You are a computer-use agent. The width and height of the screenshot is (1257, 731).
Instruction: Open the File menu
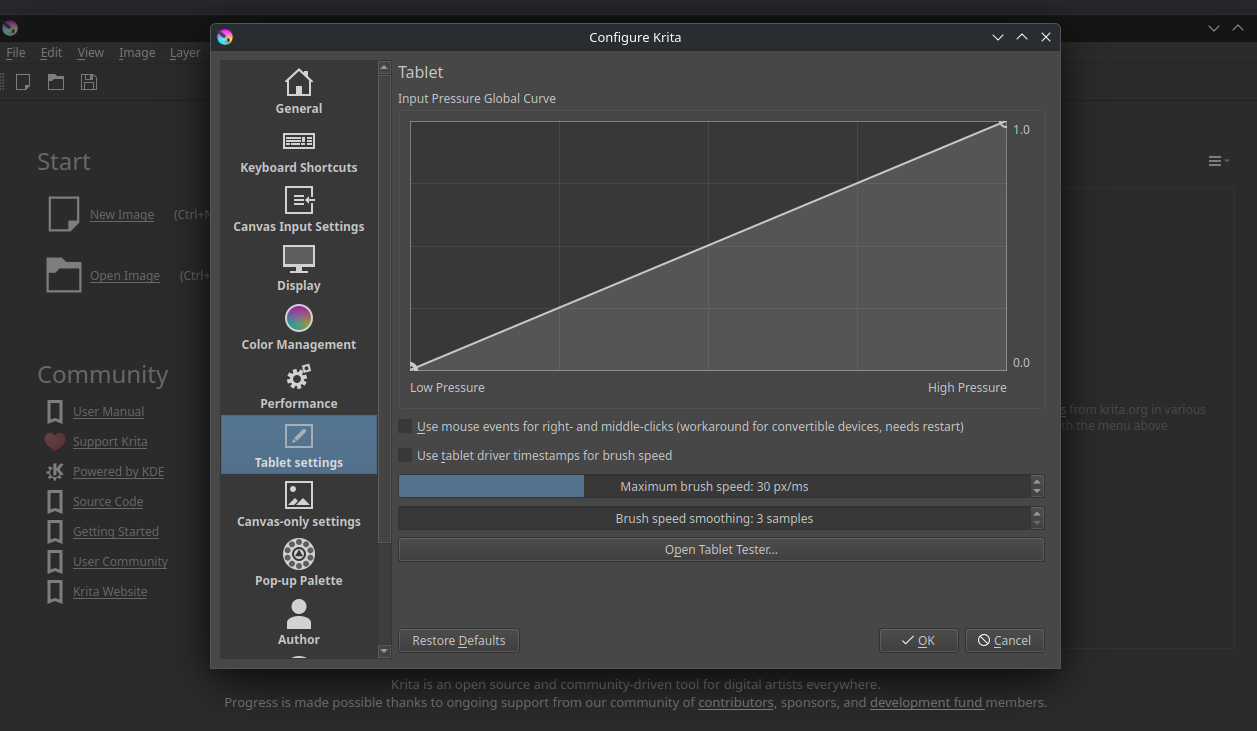tap(15, 52)
